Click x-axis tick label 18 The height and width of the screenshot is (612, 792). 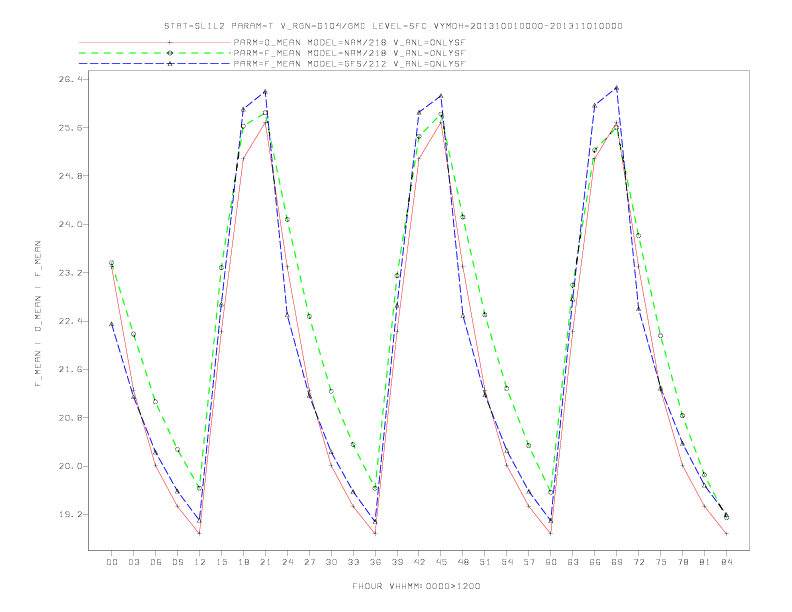click(x=243, y=562)
